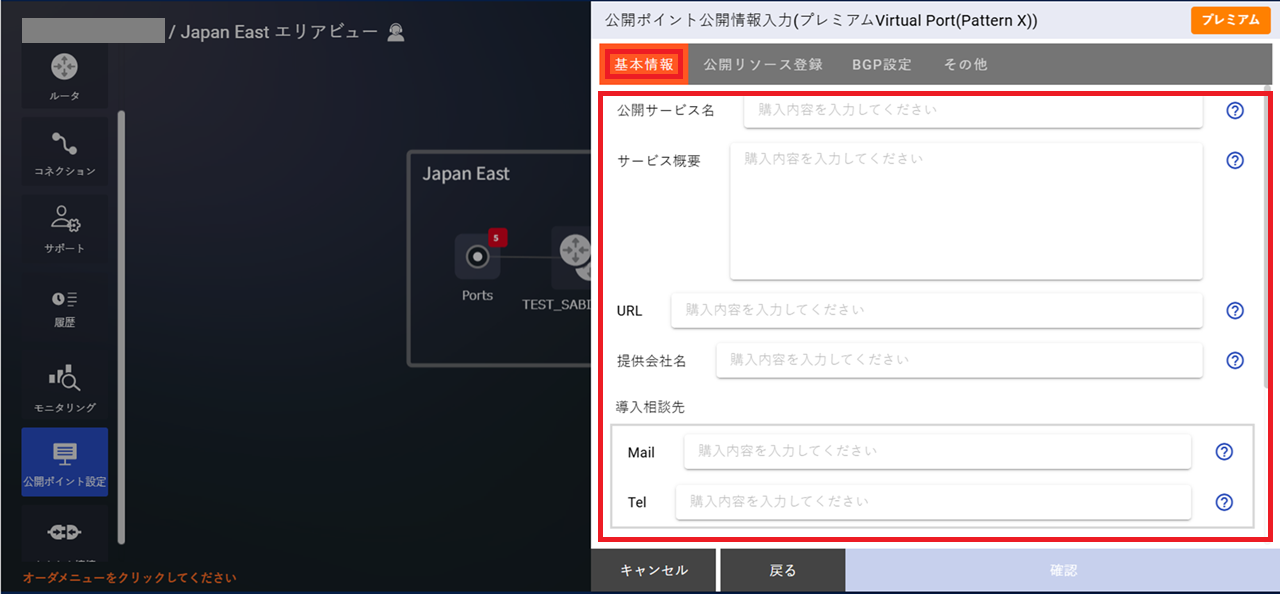Open help for 公開サービス名 field
1280x594 pixels.
pyautogui.click(x=1234, y=111)
